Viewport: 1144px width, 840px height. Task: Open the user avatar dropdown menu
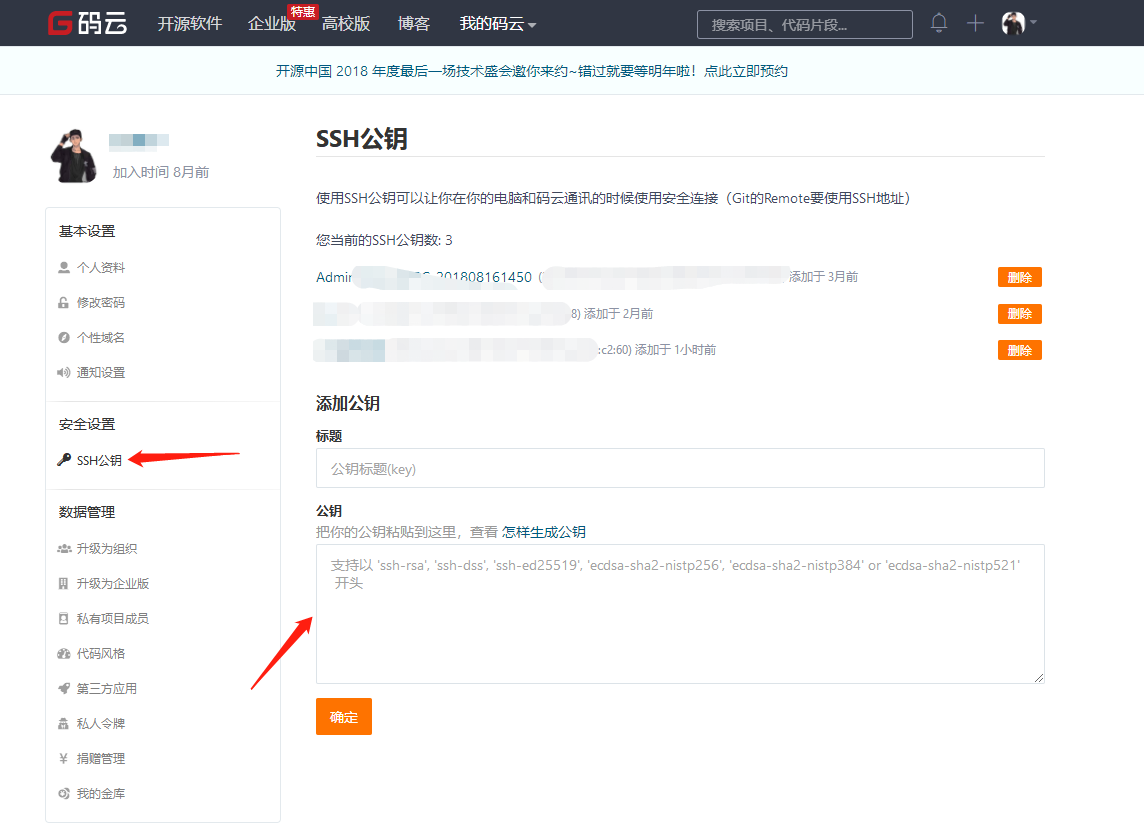pos(1018,23)
